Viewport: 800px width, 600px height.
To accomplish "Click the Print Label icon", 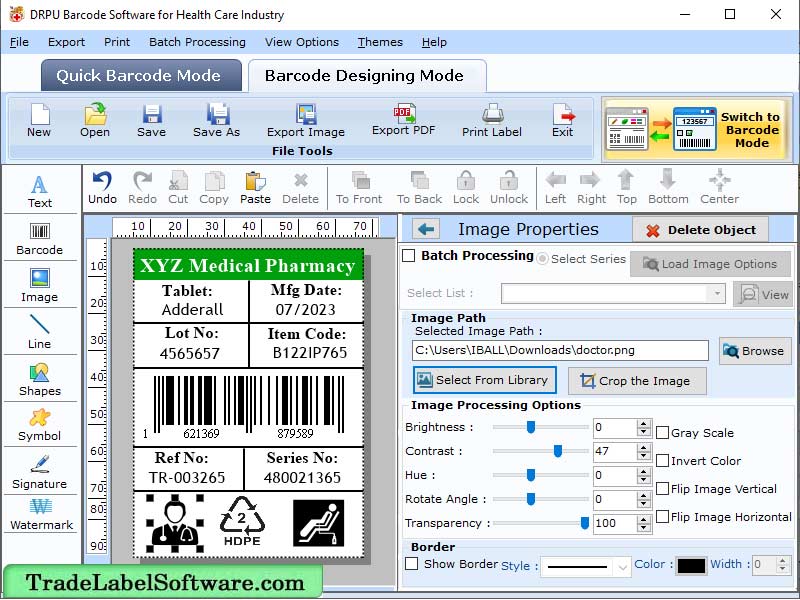I will point(491,120).
